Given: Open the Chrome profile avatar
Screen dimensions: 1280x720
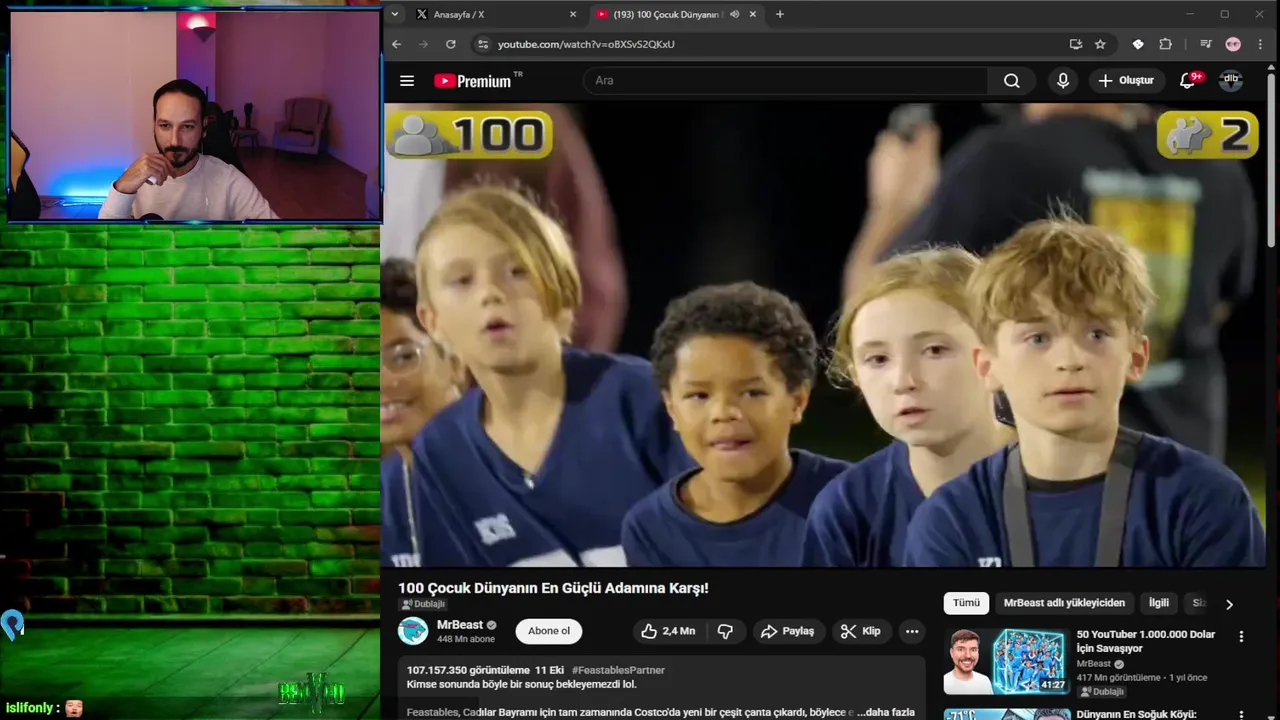Looking at the screenshot, I should click(1233, 44).
